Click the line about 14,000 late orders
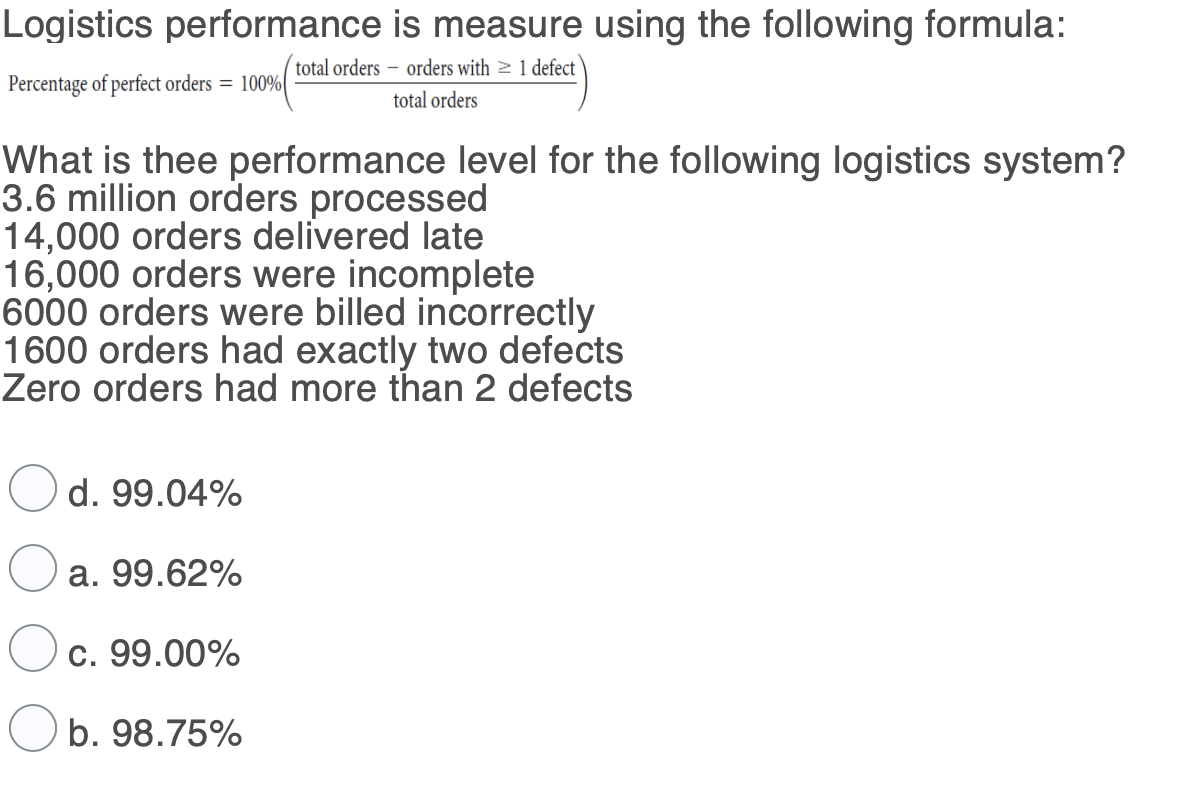Image resolution: width=1199 pixels, height=793 pixels. pos(240,237)
